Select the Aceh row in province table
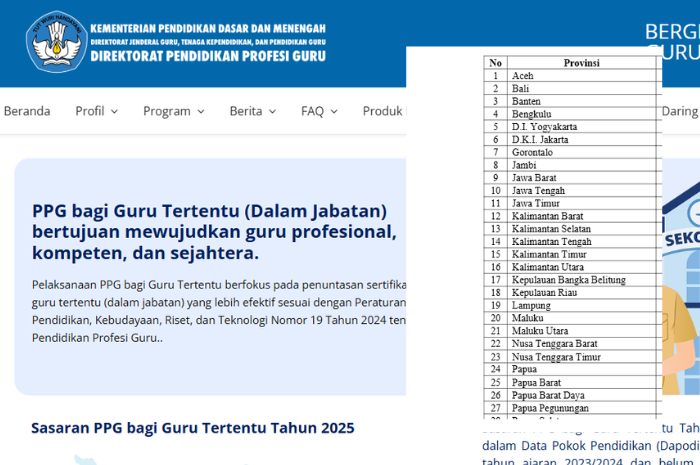This screenshot has width=700, height=465. pyautogui.click(x=570, y=75)
